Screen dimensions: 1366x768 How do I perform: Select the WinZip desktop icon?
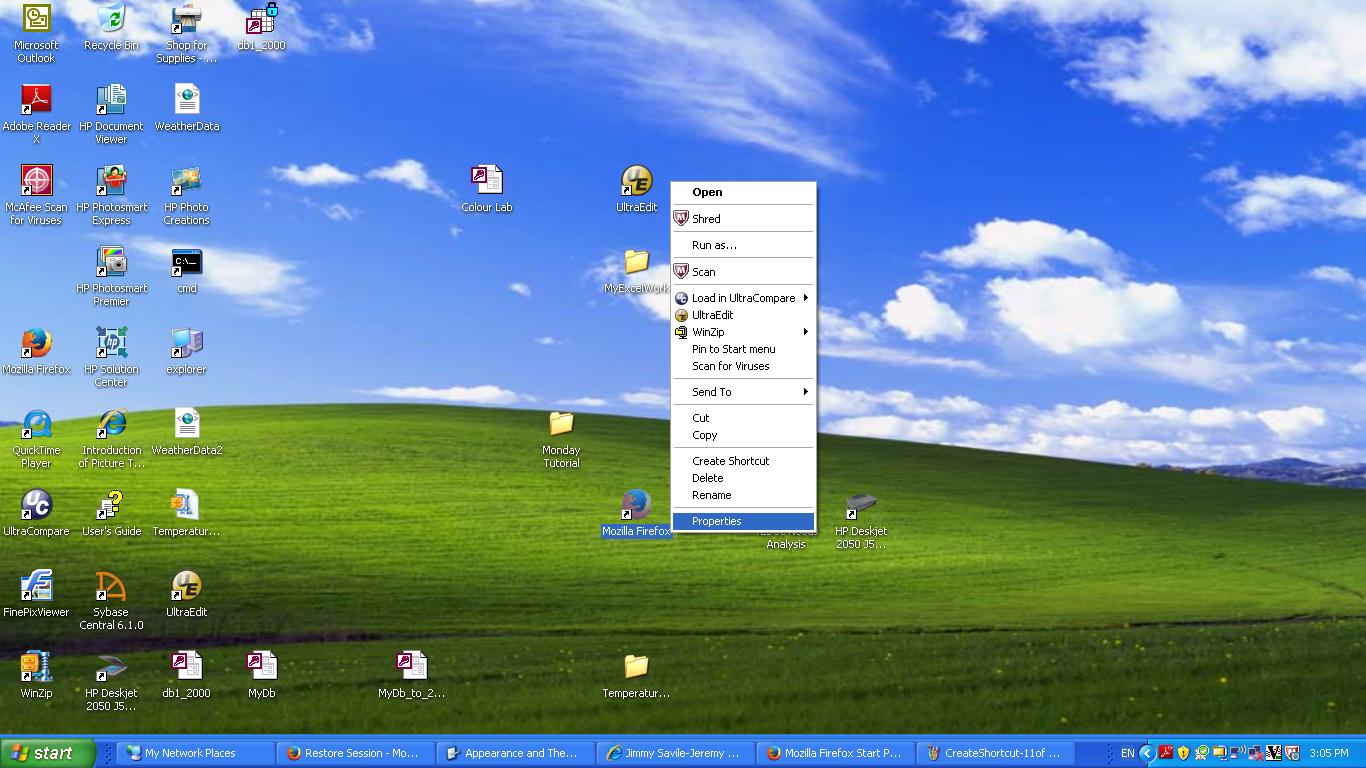[x=36, y=668]
